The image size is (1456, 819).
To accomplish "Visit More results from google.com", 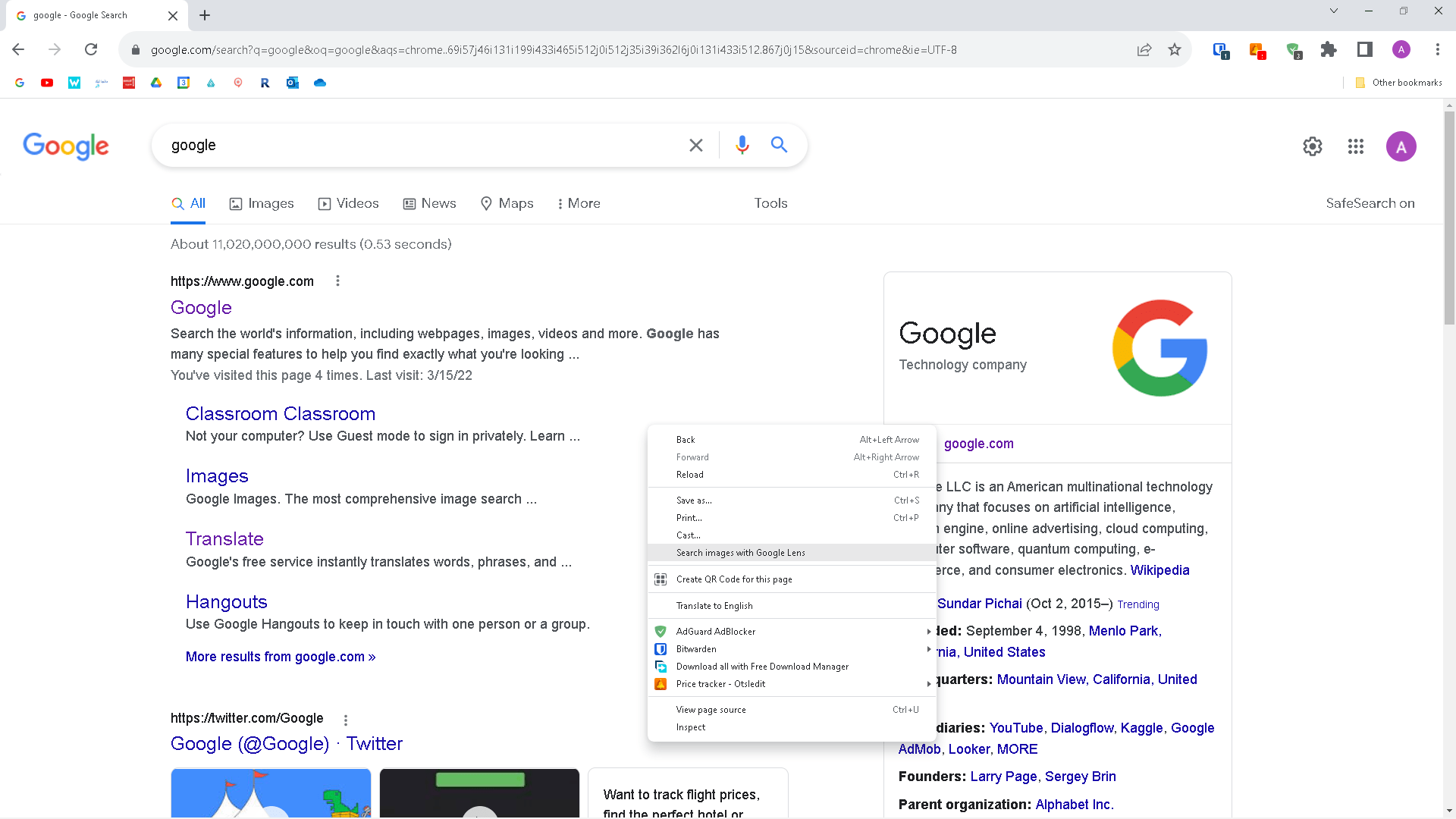I will coord(280,656).
